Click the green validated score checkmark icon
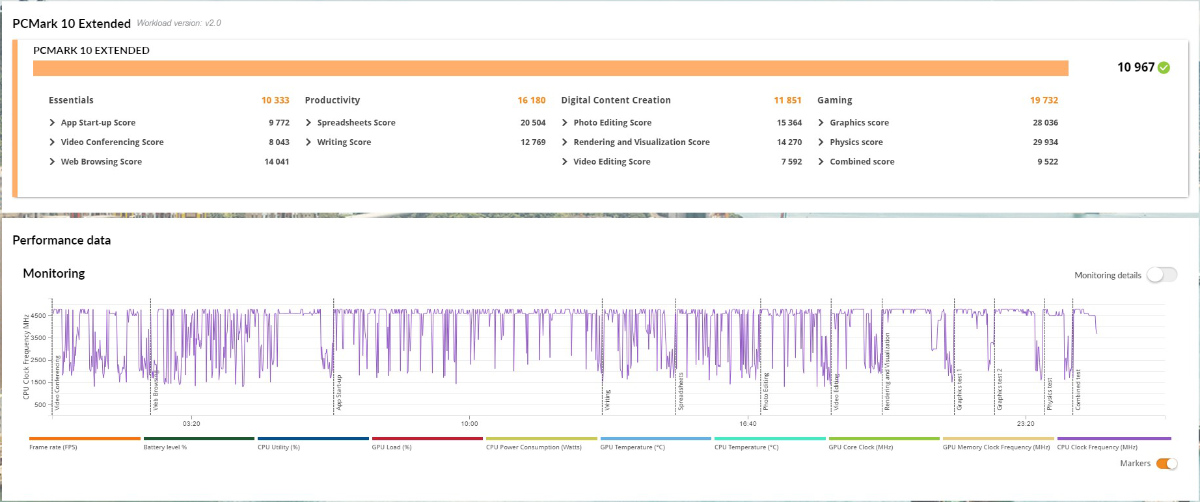The width and height of the screenshot is (1200, 502). click(1163, 68)
